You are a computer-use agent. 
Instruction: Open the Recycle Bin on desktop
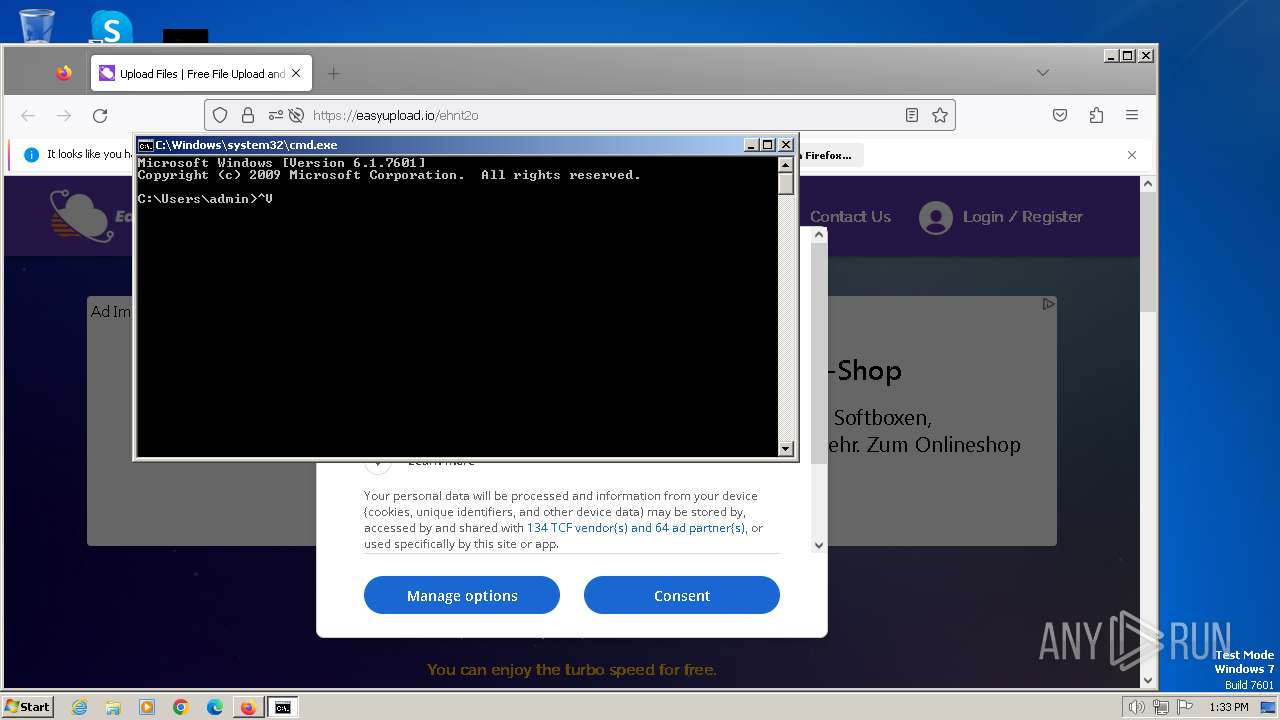pyautogui.click(x=36, y=25)
